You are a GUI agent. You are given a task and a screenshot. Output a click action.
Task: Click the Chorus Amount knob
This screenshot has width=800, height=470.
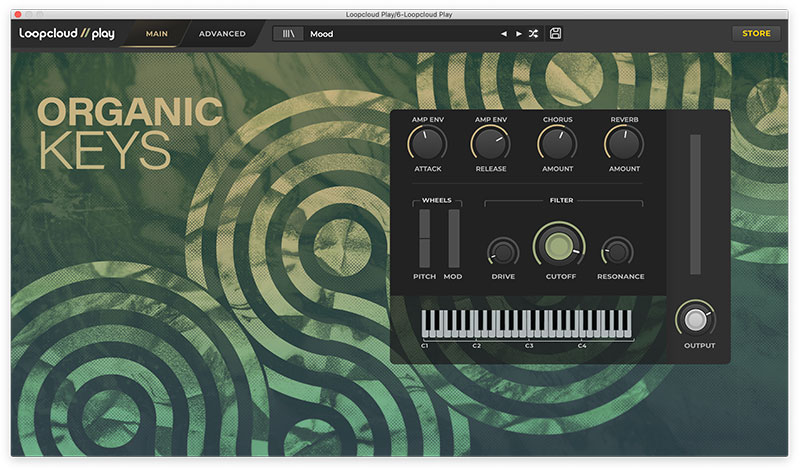pyautogui.click(x=557, y=145)
